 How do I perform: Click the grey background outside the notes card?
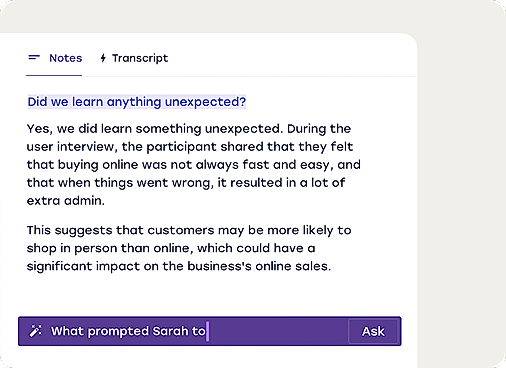point(462,183)
